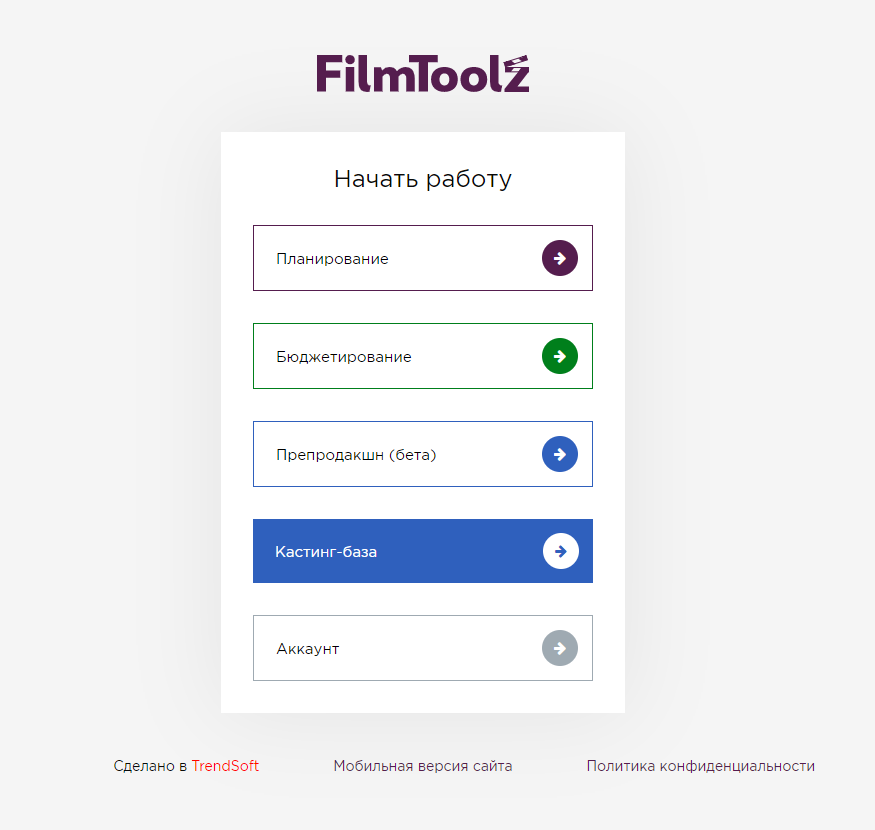Follow the red TrendSoft link
This screenshot has width=875, height=830.
(x=225, y=766)
